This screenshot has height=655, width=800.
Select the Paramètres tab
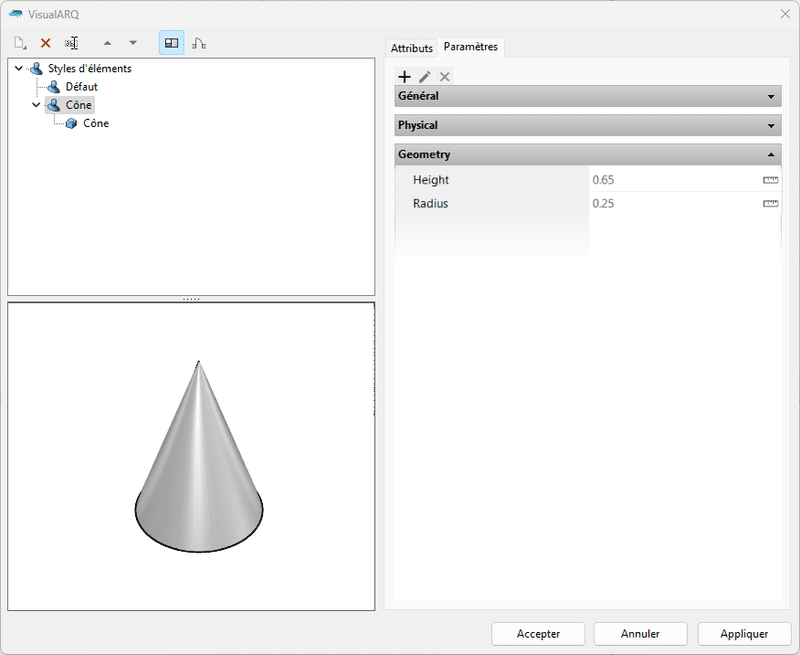(x=470, y=47)
